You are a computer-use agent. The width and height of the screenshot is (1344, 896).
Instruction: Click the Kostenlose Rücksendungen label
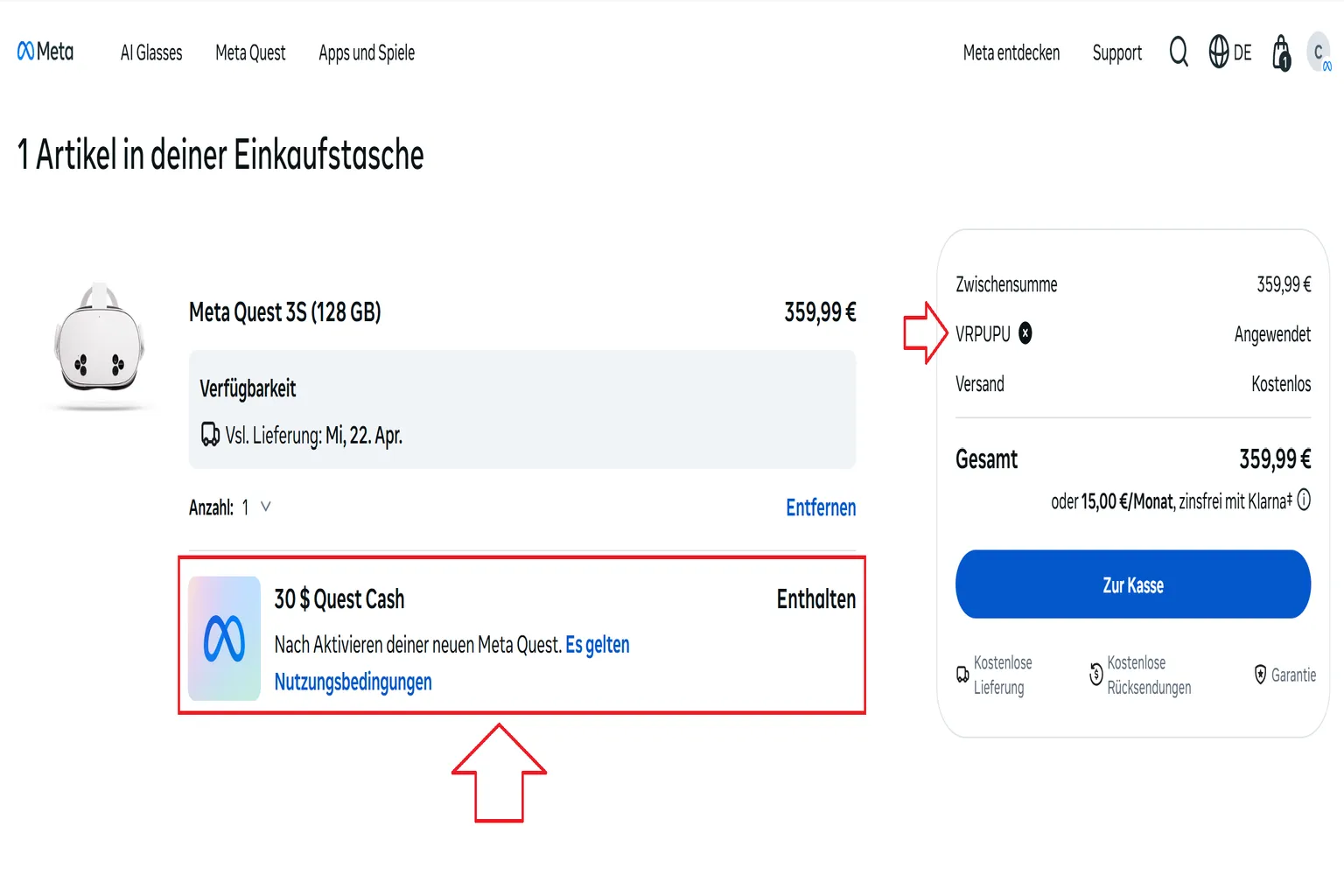pos(1149,675)
